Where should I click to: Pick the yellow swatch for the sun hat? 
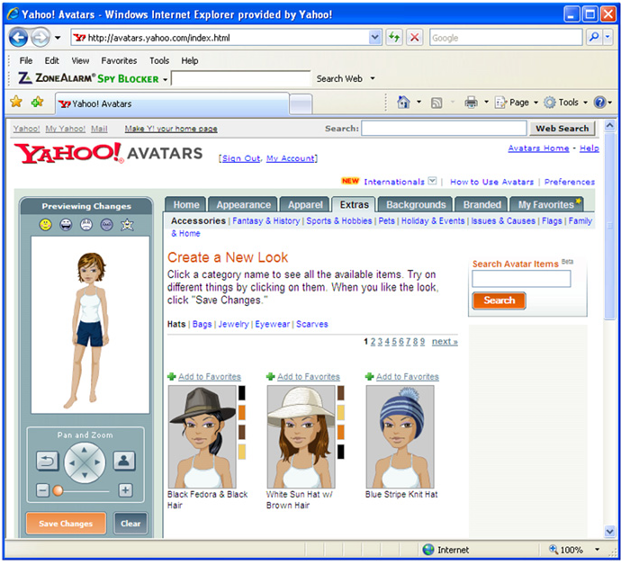[341, 413]
